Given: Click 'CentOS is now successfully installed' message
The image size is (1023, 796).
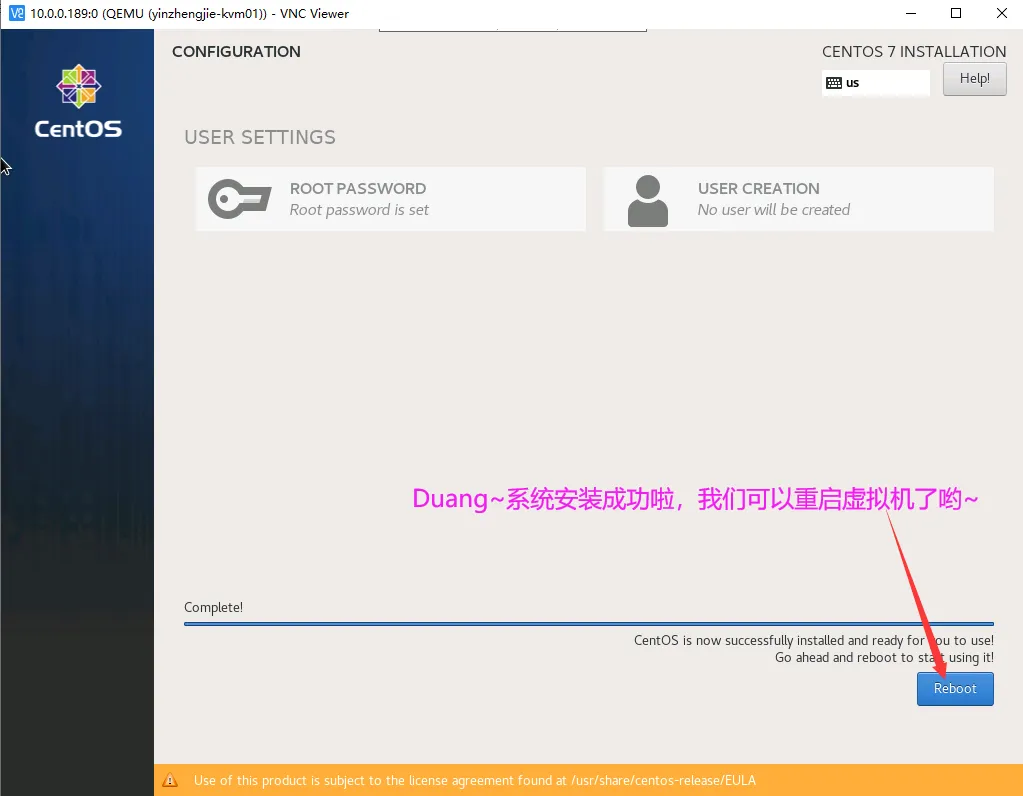Looking at the screenshot, I should [x=814, y=641].
